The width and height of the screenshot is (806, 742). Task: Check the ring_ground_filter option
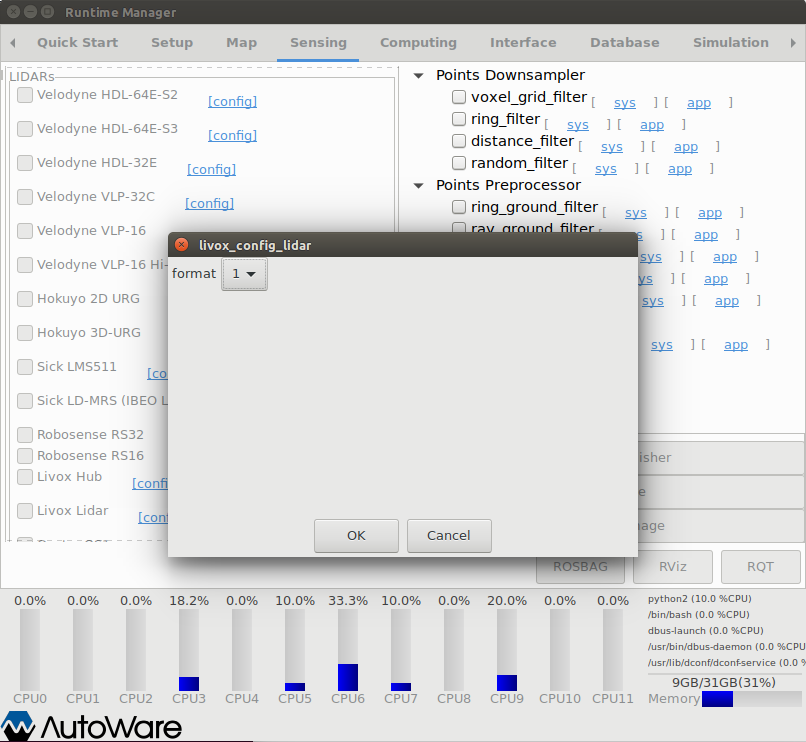click(459, 207)
